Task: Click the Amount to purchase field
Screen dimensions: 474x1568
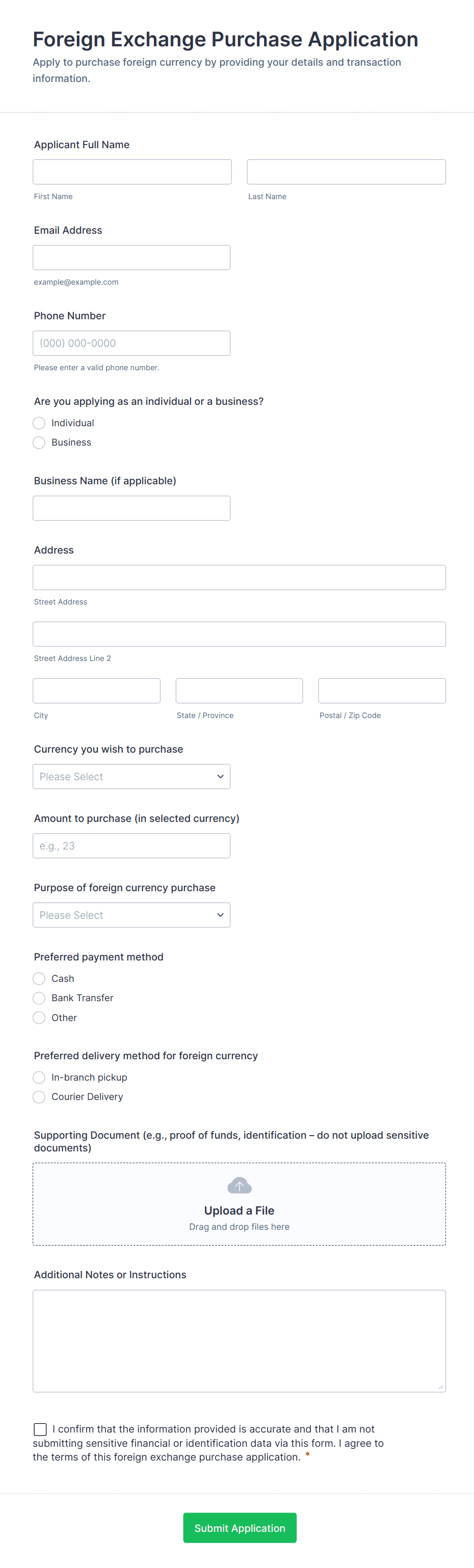Action: pyautogui.click(x=131, y=845)
